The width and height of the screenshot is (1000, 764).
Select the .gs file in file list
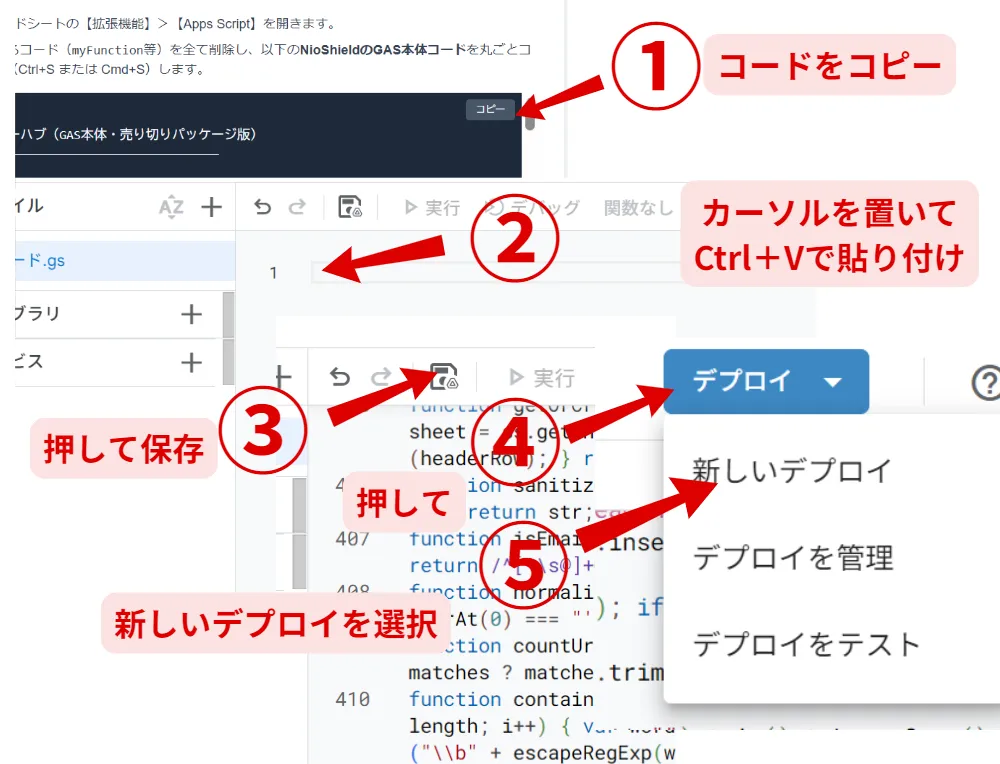(125, 261)
